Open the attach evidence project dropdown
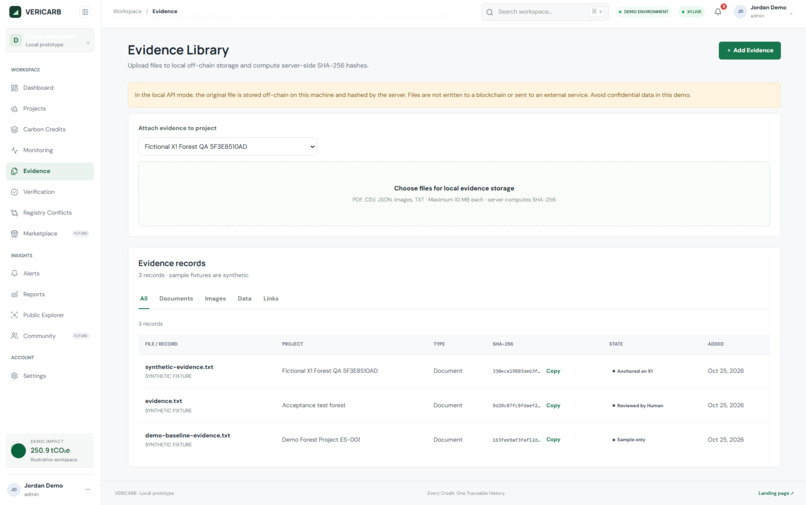Screen dimensions: 806x505 228,147
